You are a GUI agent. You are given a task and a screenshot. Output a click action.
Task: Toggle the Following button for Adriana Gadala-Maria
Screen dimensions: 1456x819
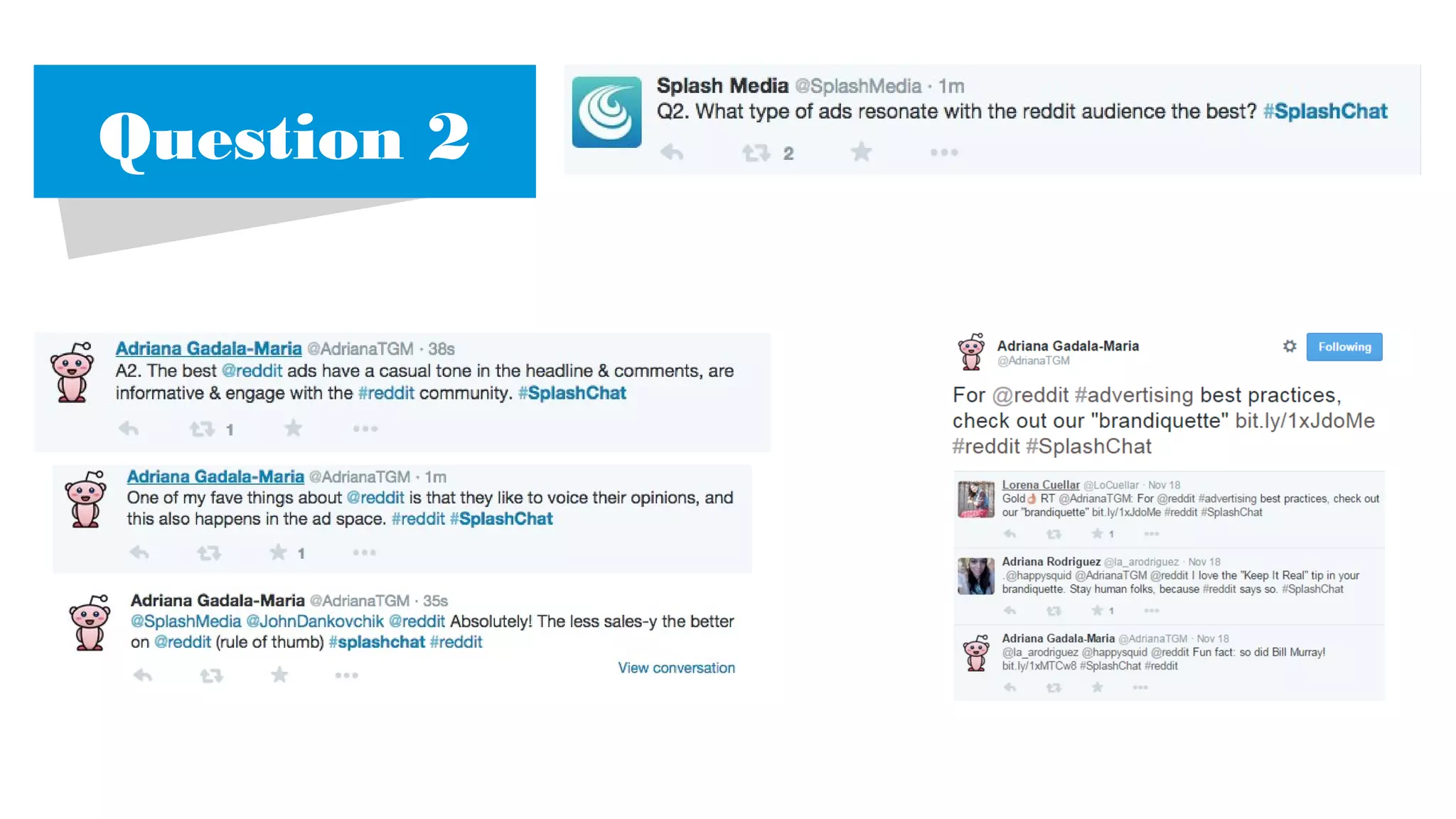[x=1344, y=347]
